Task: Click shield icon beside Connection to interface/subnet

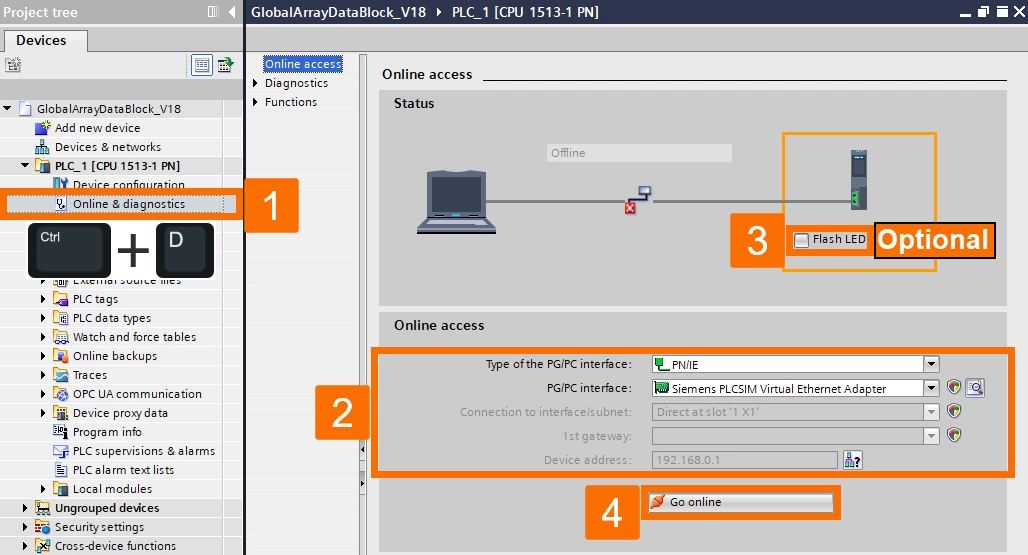Action: click(x=954, y=411)
